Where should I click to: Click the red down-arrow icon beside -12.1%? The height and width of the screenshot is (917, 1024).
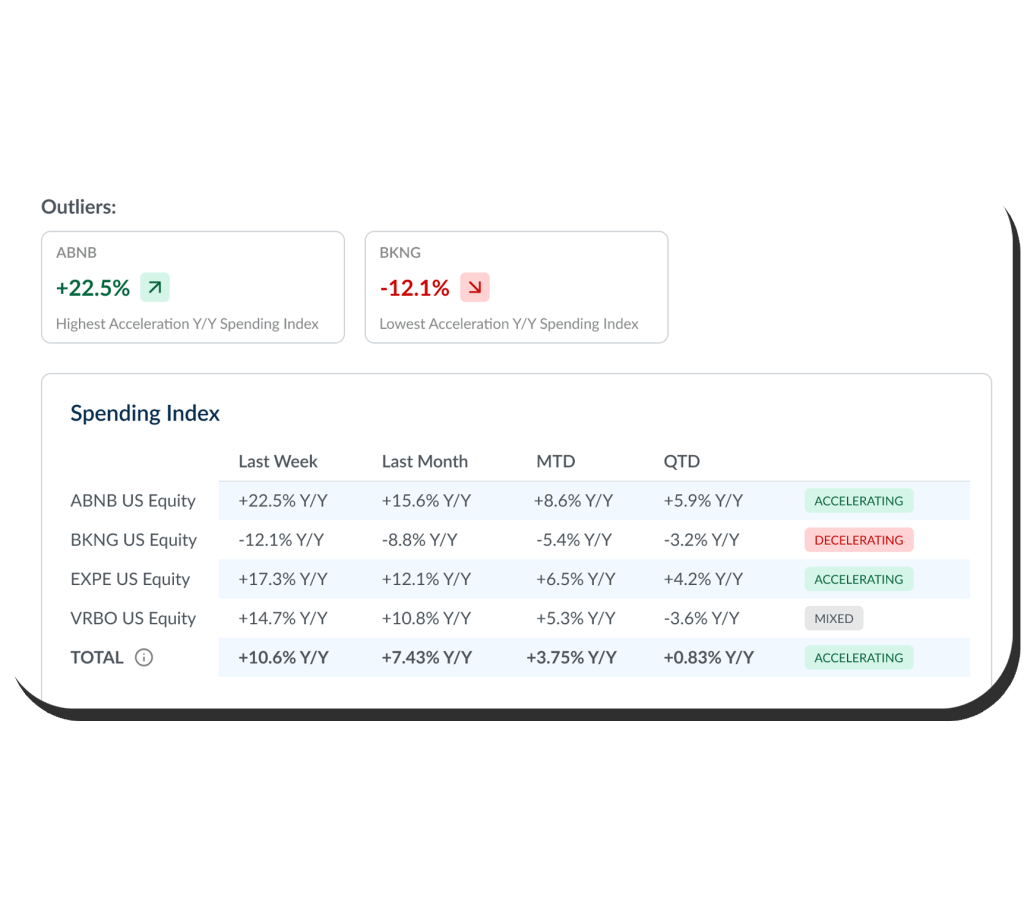click(x=475, y=287)
